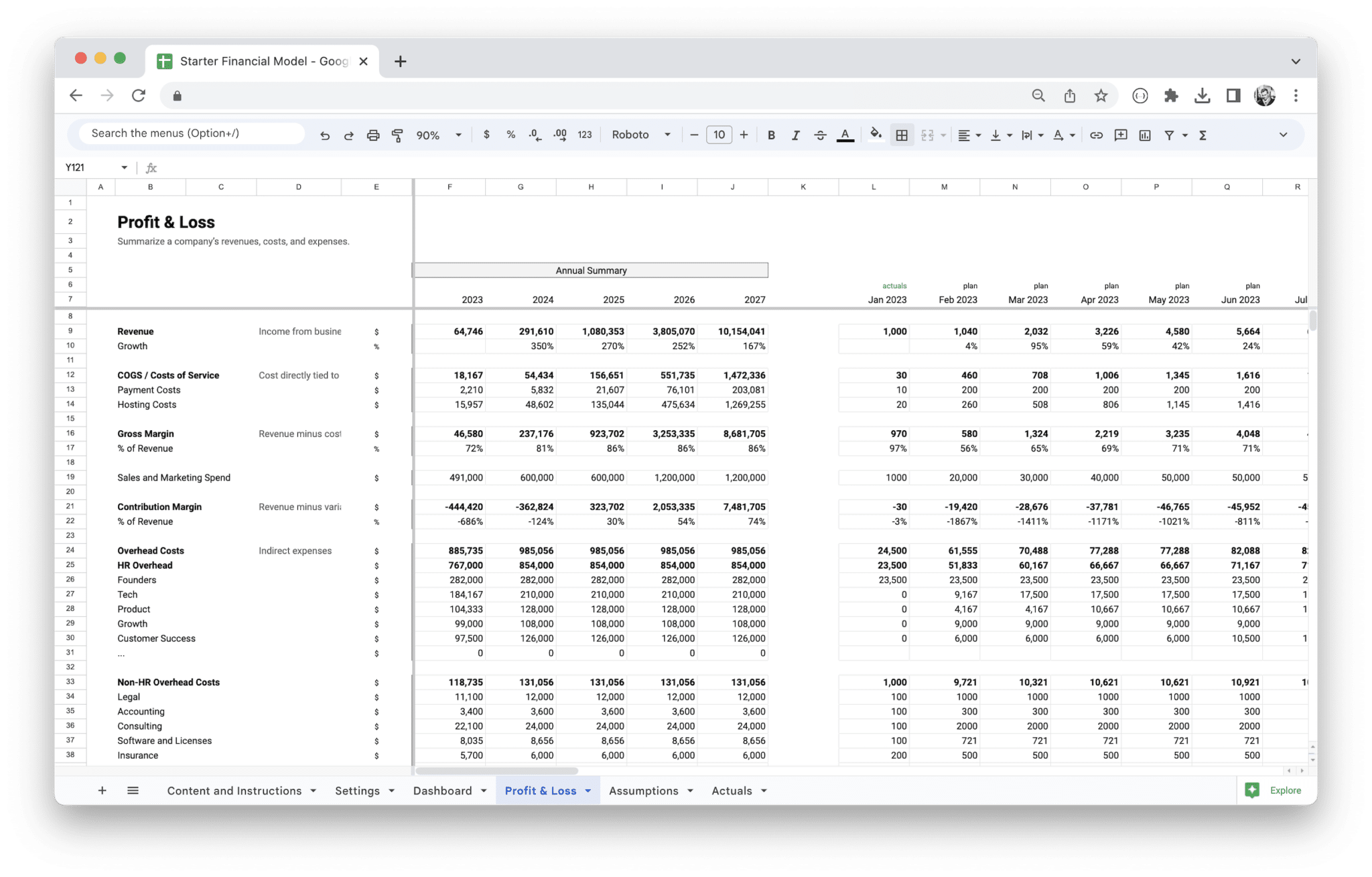Click the Explore button
The width and height of the screenshot is (1372, 877).
[1274, 790]
